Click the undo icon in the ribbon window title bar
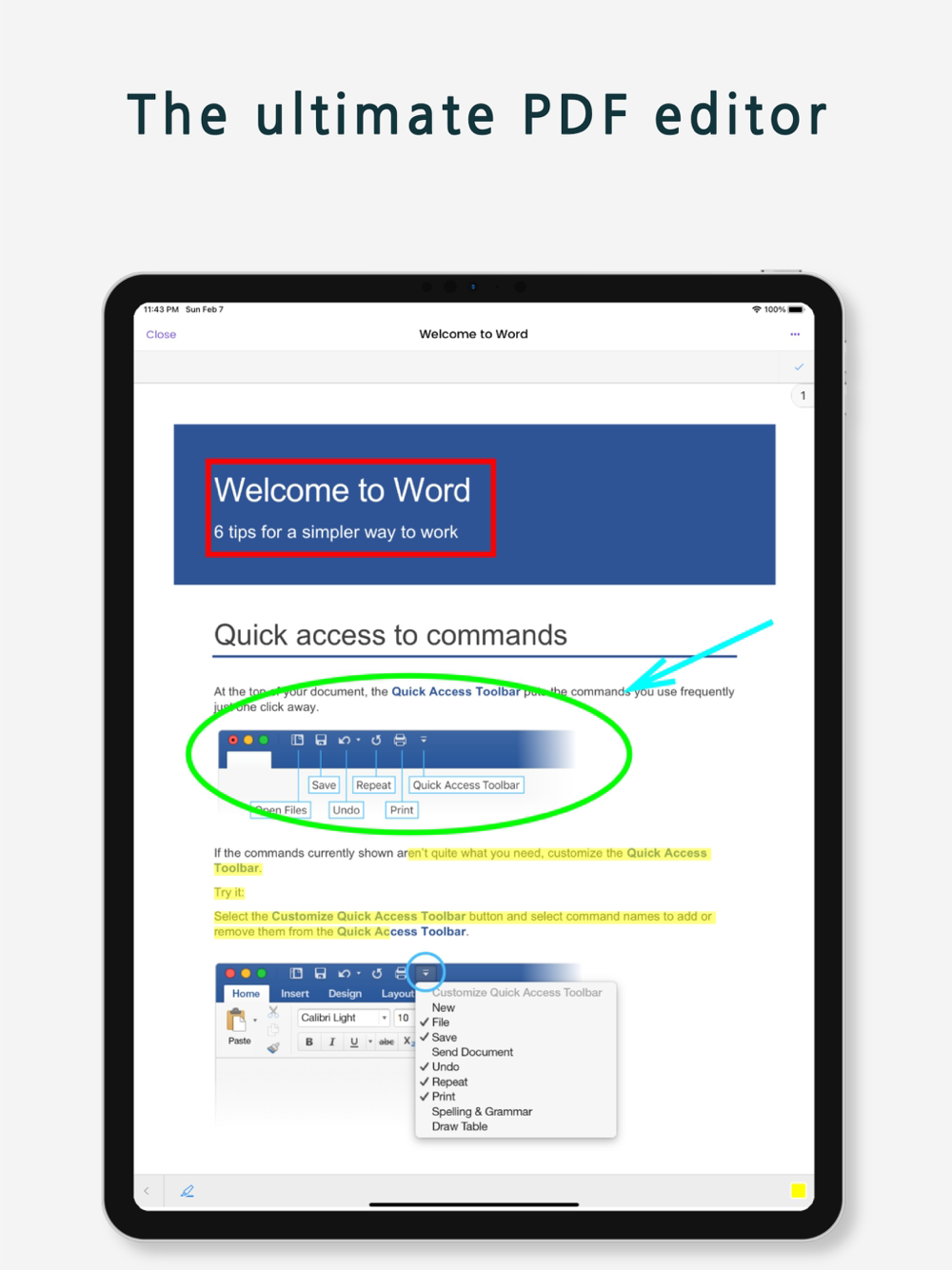Image resolution: width=952 pixels, height=1270 pixels. [344, 973]
